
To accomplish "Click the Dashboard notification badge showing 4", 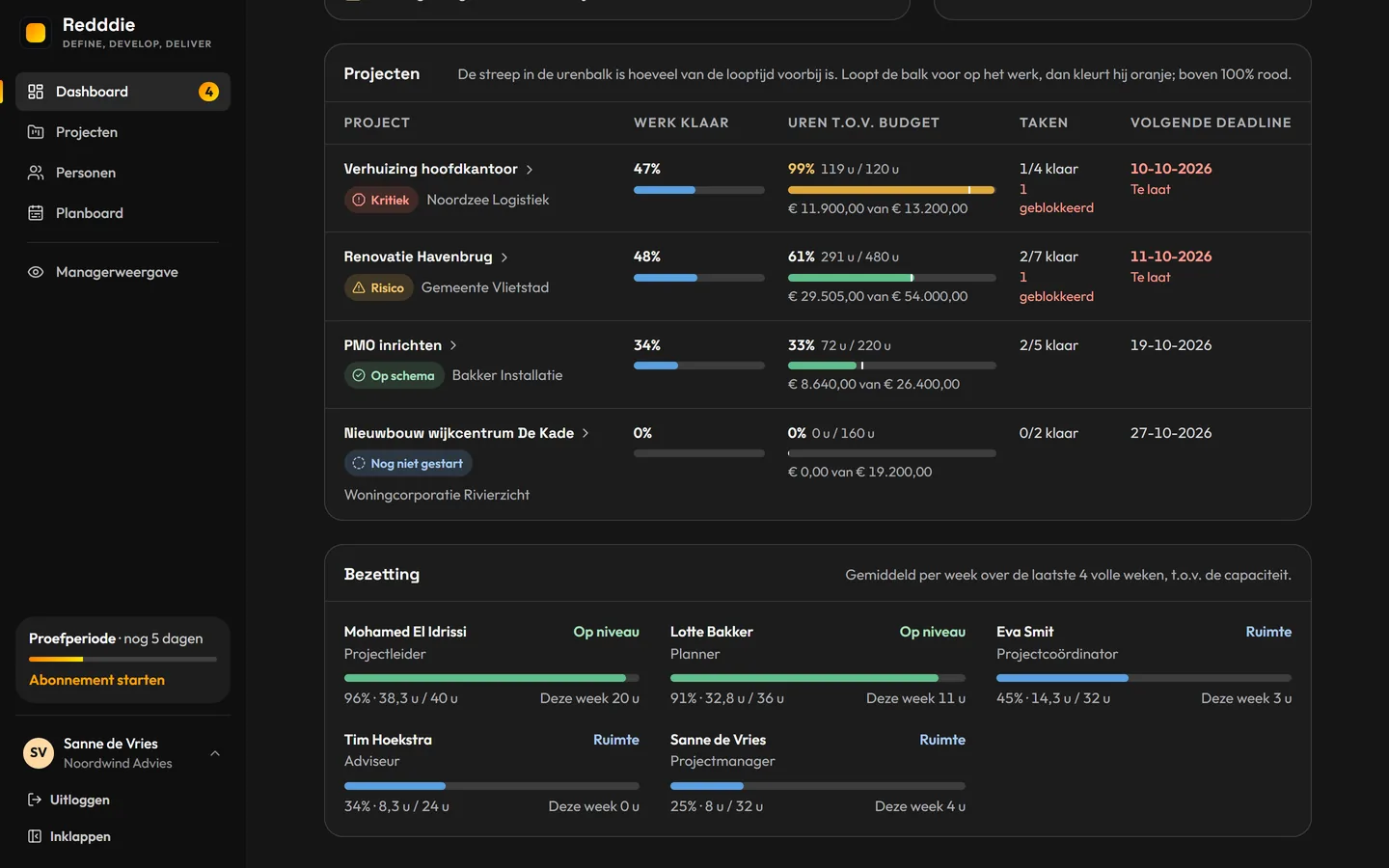I will [x=208, y=92].
